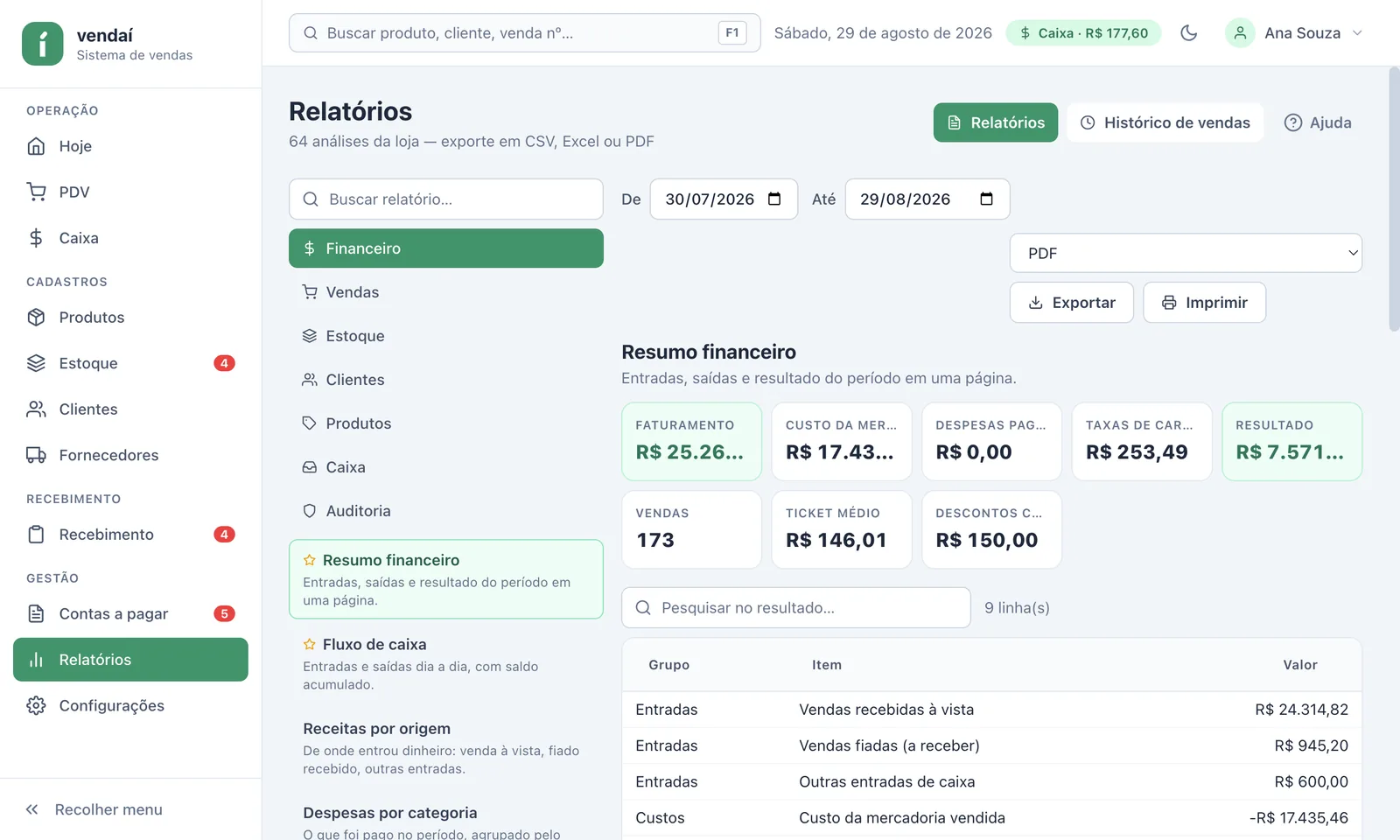Click the Configurações gear icon
The width and height of the screenshot is (1400, 840).
point(36,706)
